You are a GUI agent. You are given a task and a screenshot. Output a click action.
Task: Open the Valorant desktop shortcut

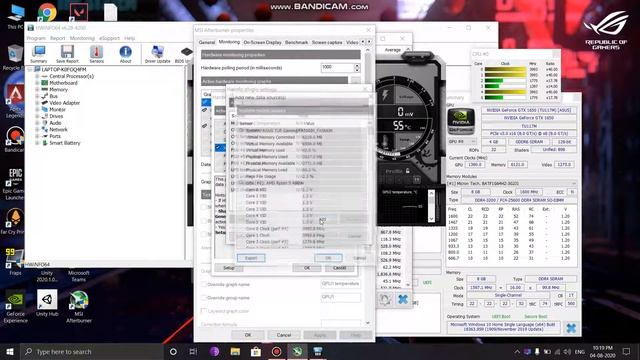[78, 12]
